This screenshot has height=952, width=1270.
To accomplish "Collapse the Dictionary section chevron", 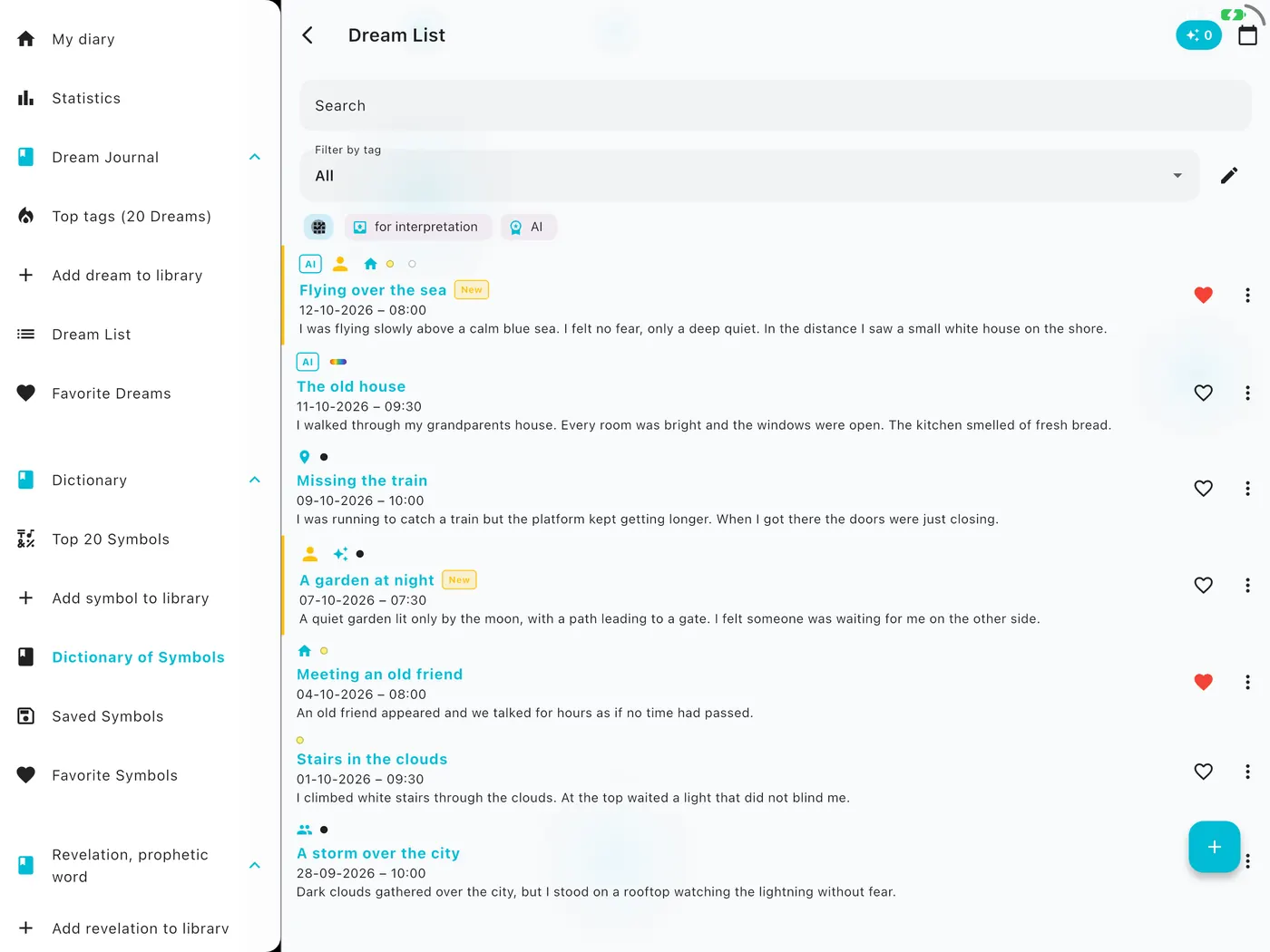I will click(x=255, y=480).
